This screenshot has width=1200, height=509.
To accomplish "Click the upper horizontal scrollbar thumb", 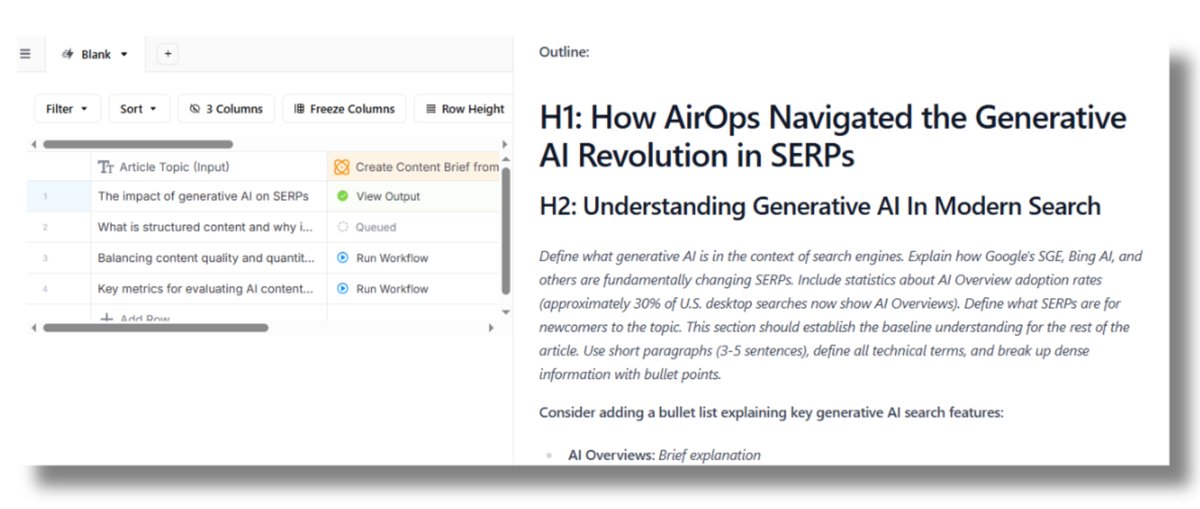I will coord(138,144).
